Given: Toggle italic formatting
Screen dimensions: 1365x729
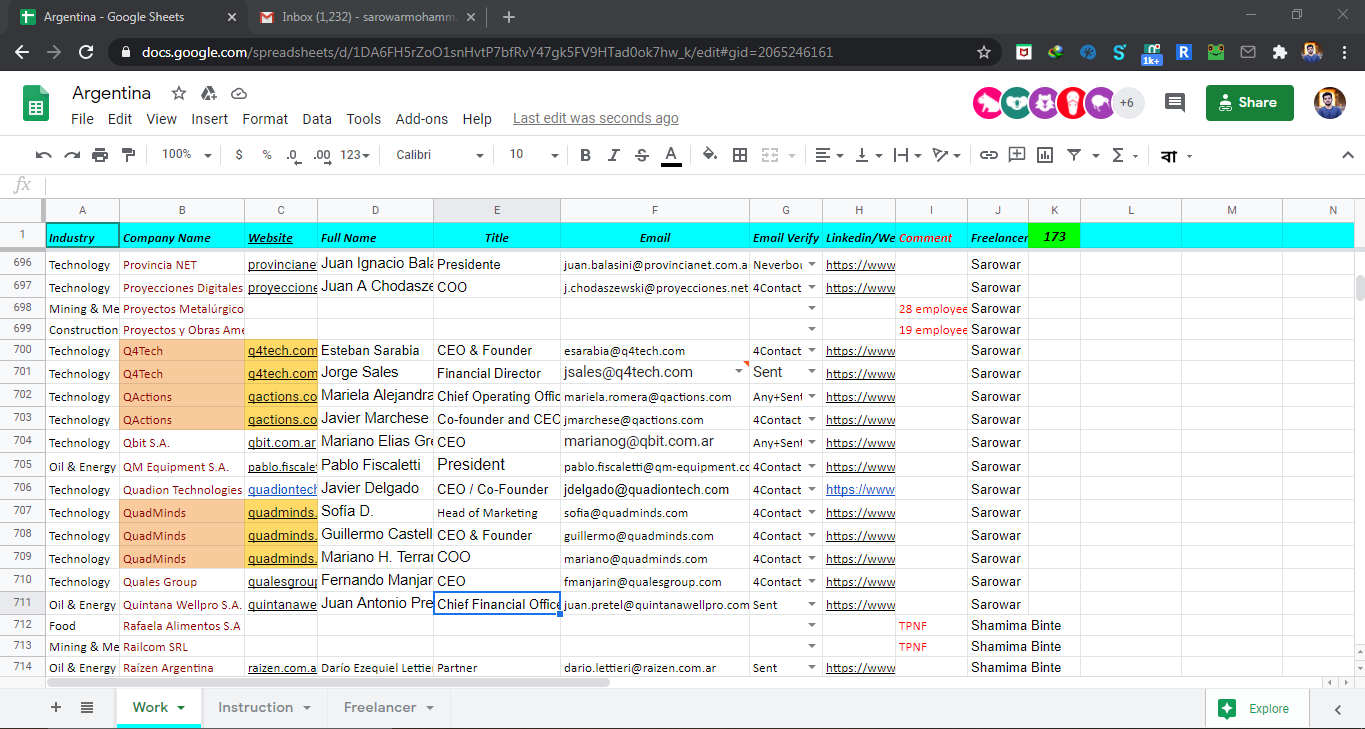Looking at the screenshot, I should coord(613,155).
